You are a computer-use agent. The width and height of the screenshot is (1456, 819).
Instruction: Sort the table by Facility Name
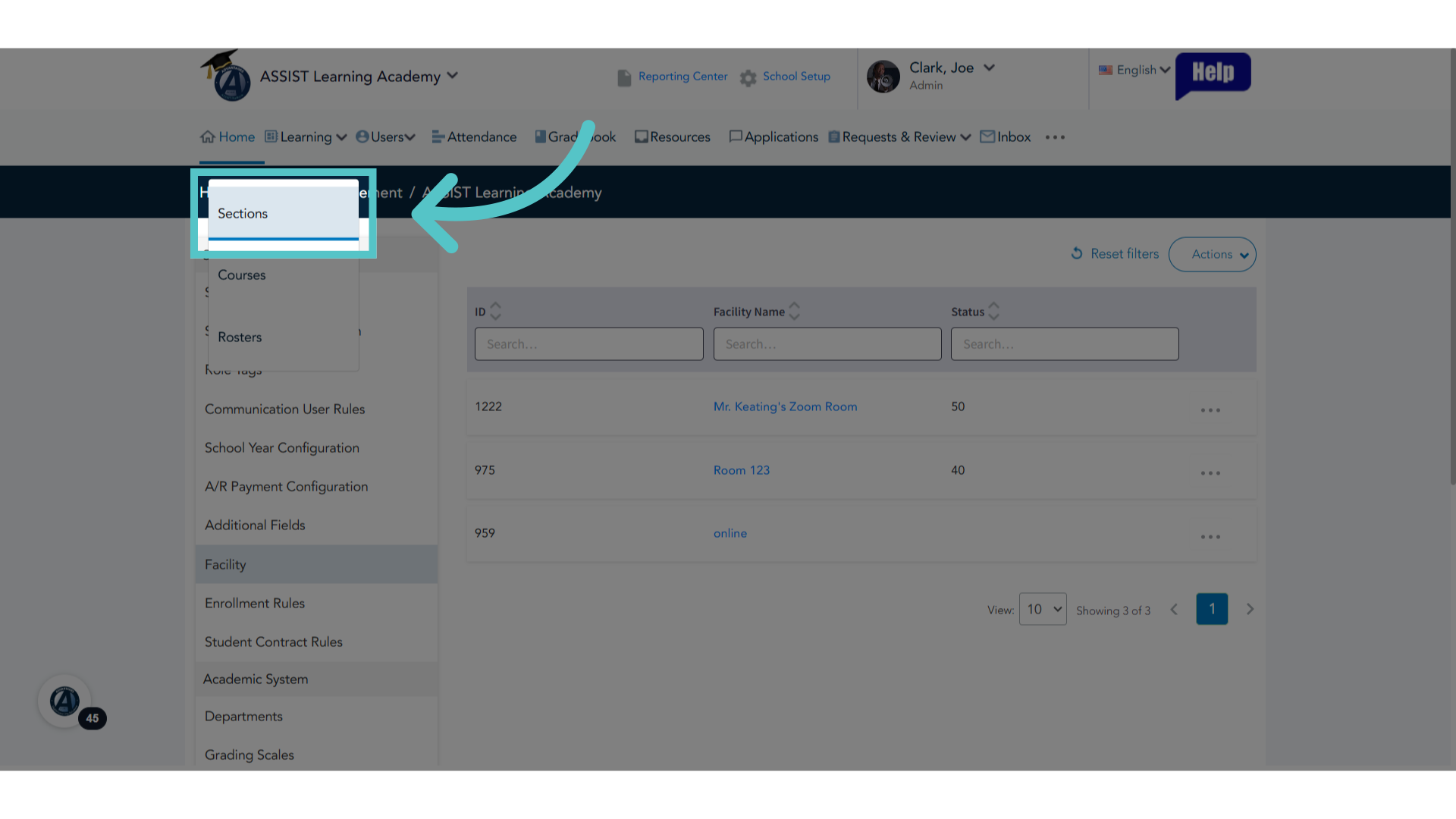coord(794,311)
